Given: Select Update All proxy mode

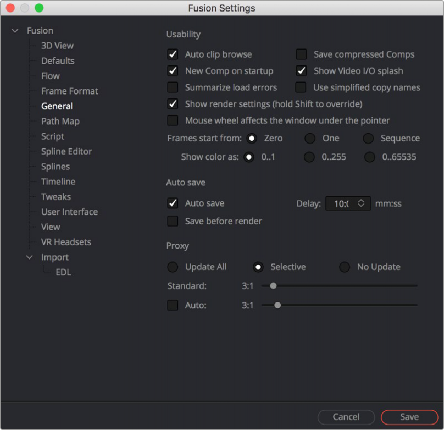Looking at the screenshot, I should coord(173,267).
